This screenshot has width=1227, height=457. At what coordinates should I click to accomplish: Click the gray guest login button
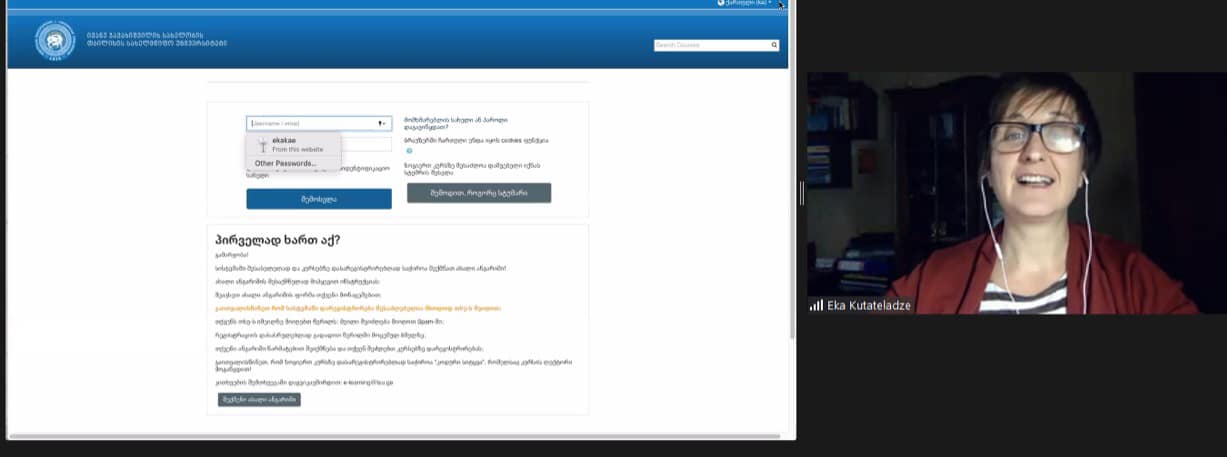click(x=479, y=193)
